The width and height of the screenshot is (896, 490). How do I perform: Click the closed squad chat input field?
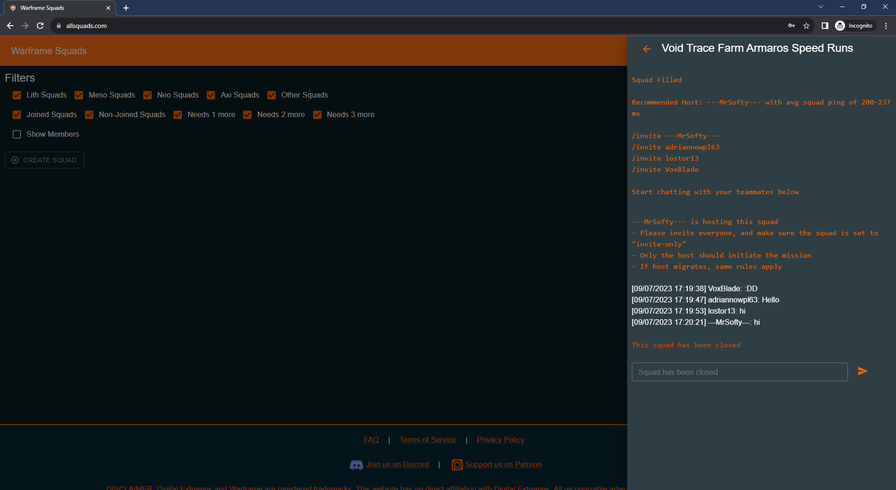tap(739, 372)
